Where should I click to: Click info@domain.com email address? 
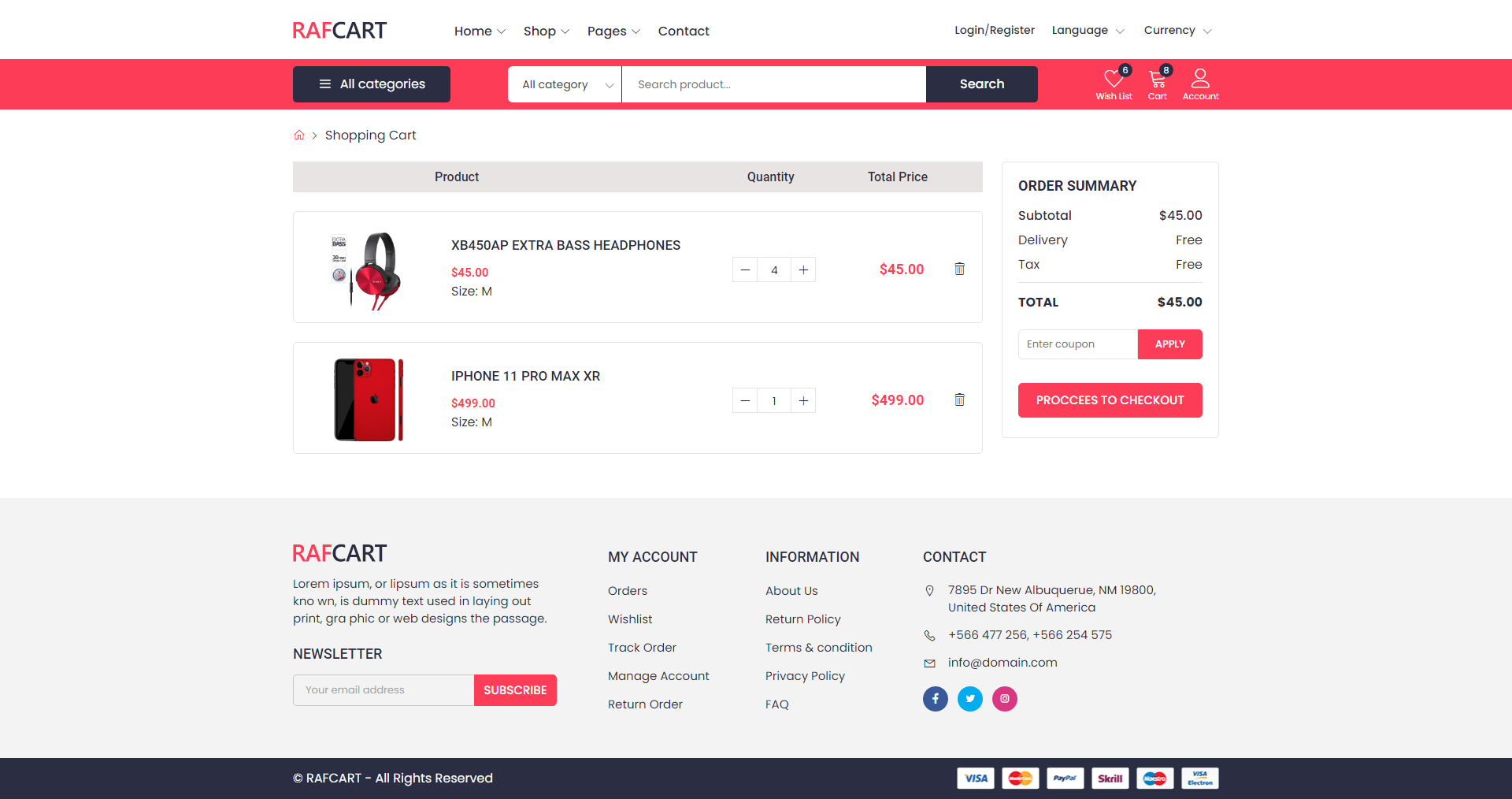pyautogui.click(x=1002, y=663)
